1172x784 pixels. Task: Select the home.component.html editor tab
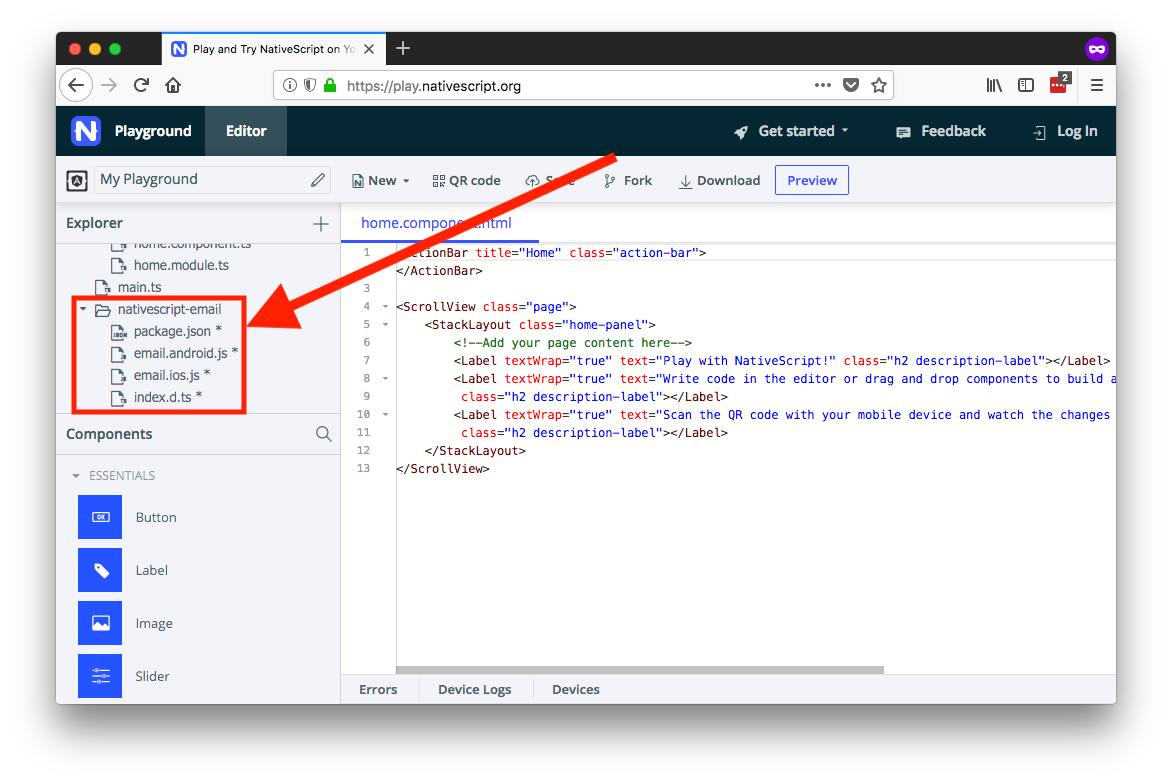click(x=437, y=223)
